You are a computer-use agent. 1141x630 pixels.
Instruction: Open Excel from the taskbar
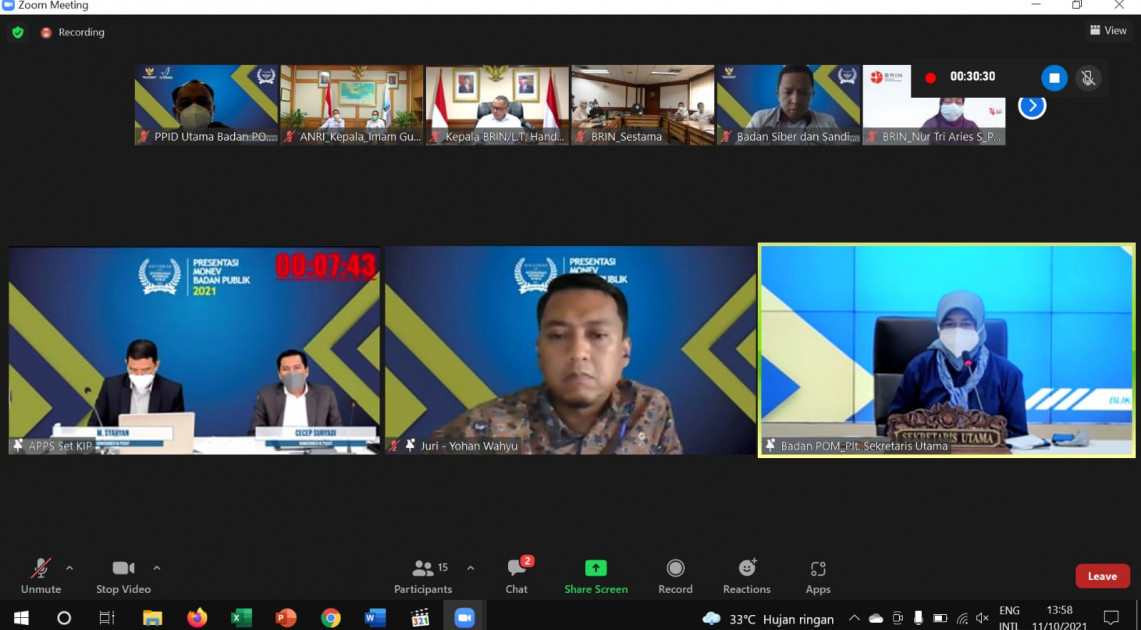point(242,618)
